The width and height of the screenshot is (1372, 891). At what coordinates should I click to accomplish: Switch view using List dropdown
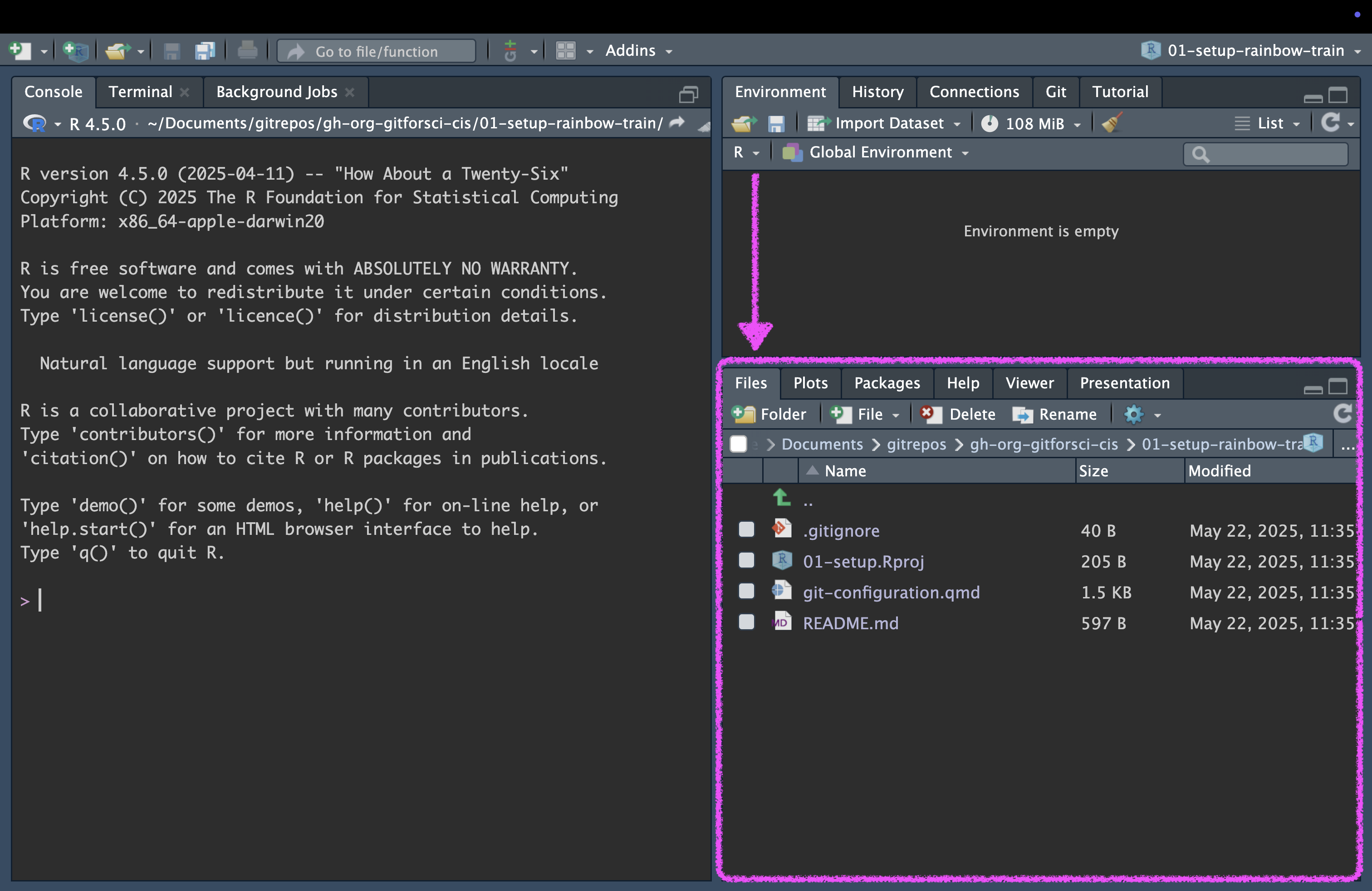[1267, 123]
